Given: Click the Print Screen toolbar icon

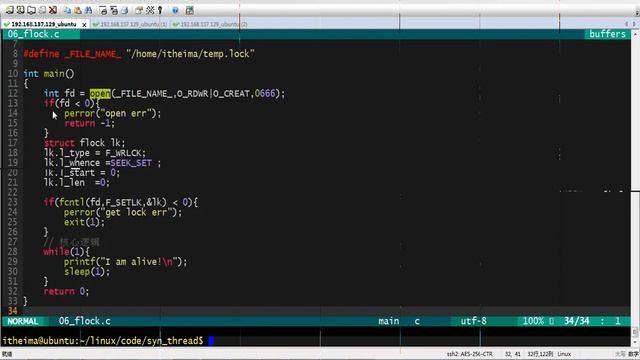Looking at the screenshot, I should click(x=103, y=10).
